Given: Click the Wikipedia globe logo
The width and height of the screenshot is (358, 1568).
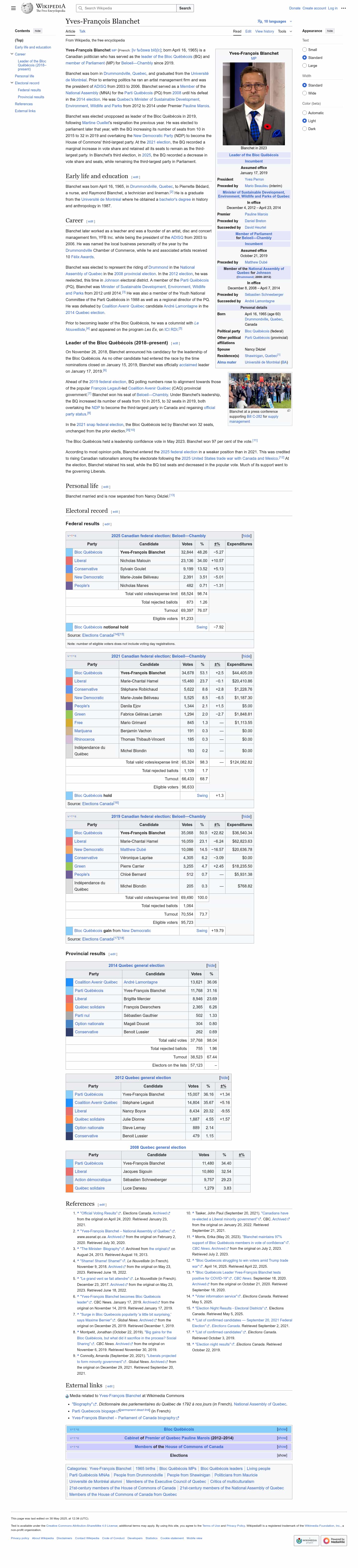Looking at the screenshot, I should [27, 8].
